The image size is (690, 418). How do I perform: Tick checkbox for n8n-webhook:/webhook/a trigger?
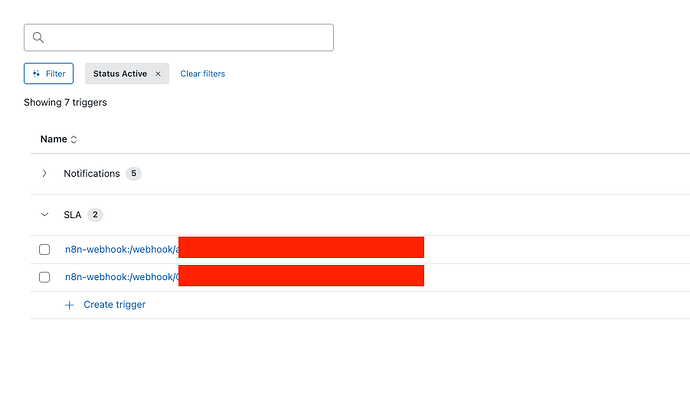(x=44, y=249)
